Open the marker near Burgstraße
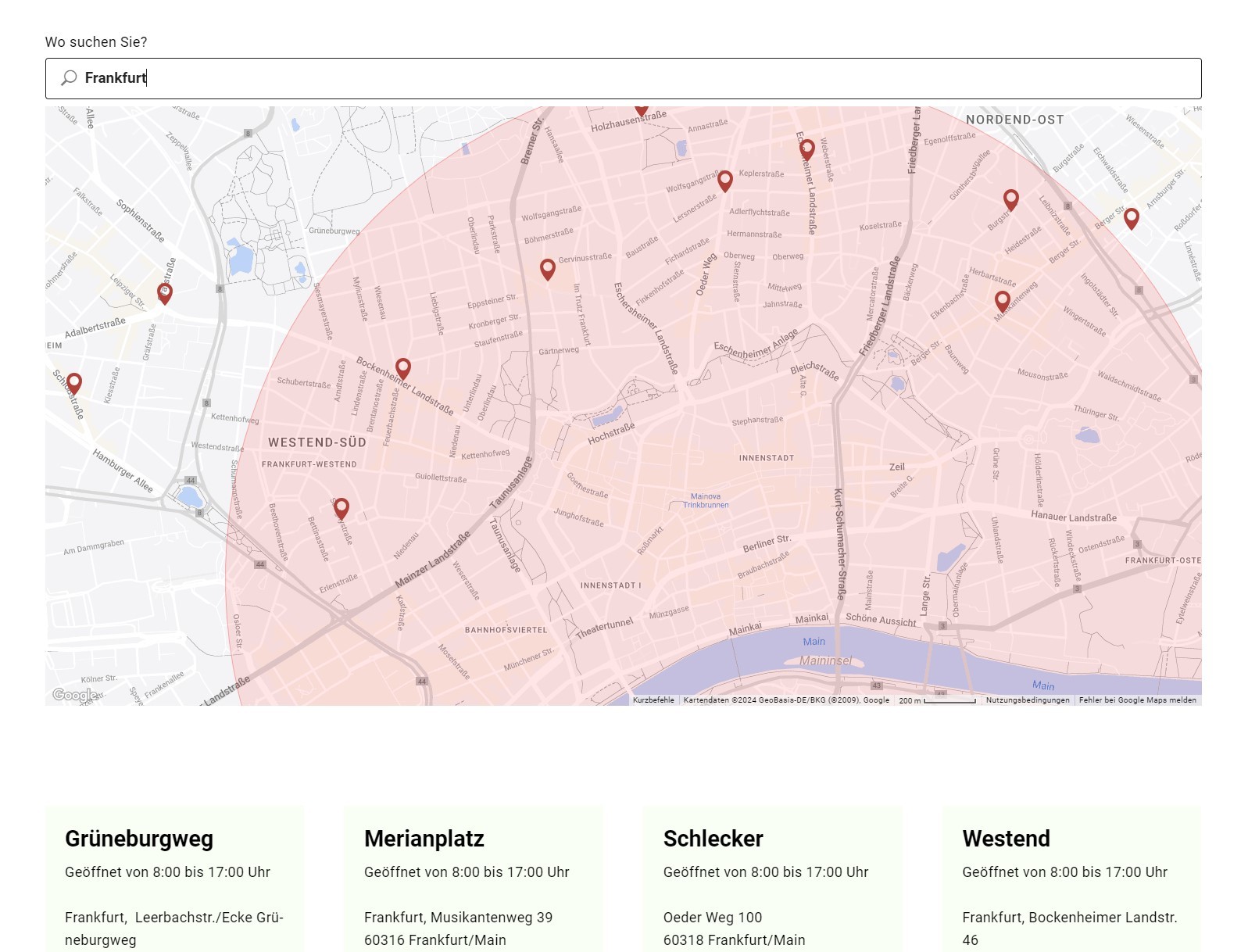 (x=1011, y=199)
